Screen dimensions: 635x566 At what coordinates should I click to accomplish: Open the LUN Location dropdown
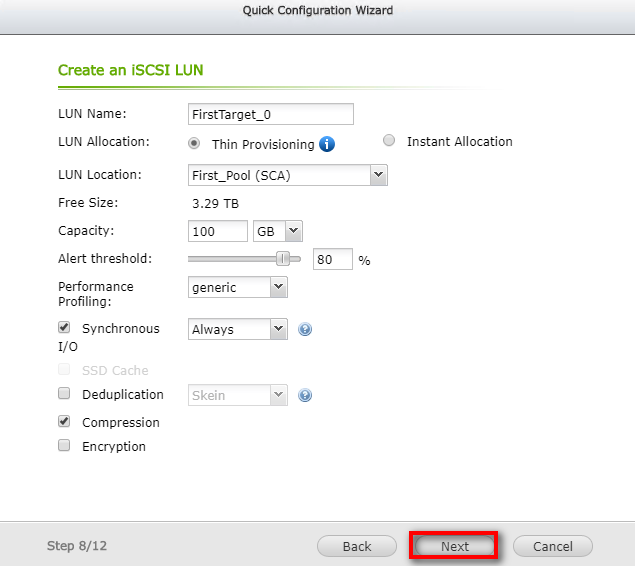pyautogui.click(x=288, y=175)
